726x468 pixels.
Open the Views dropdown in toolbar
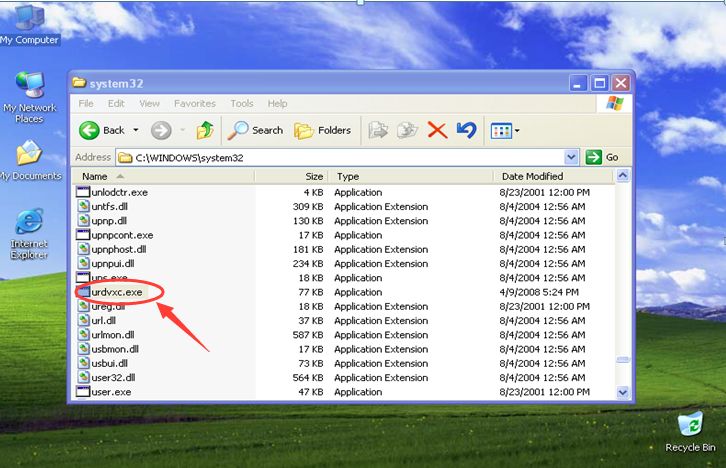pyautogui.click(x=505, y=131)
